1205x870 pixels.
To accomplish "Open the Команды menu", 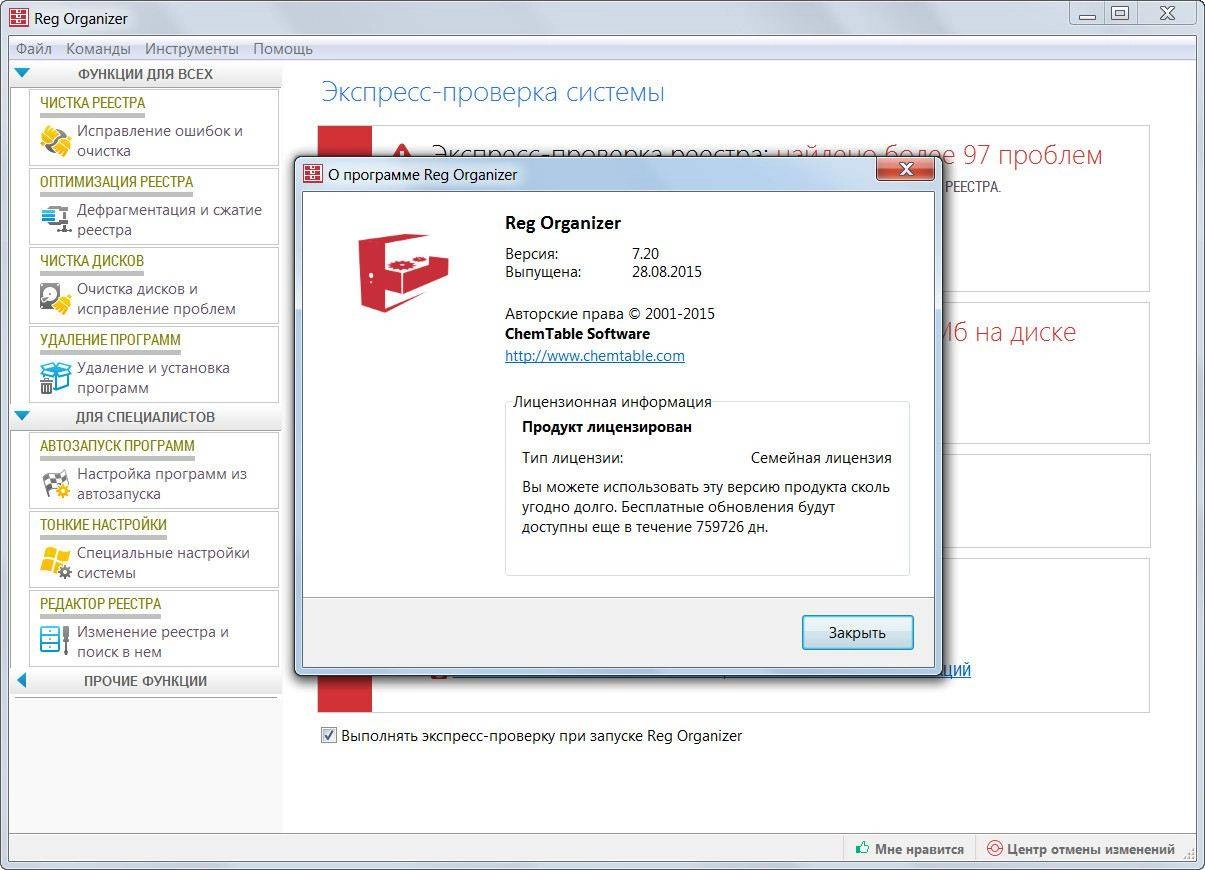I will (x=98, y=48).
